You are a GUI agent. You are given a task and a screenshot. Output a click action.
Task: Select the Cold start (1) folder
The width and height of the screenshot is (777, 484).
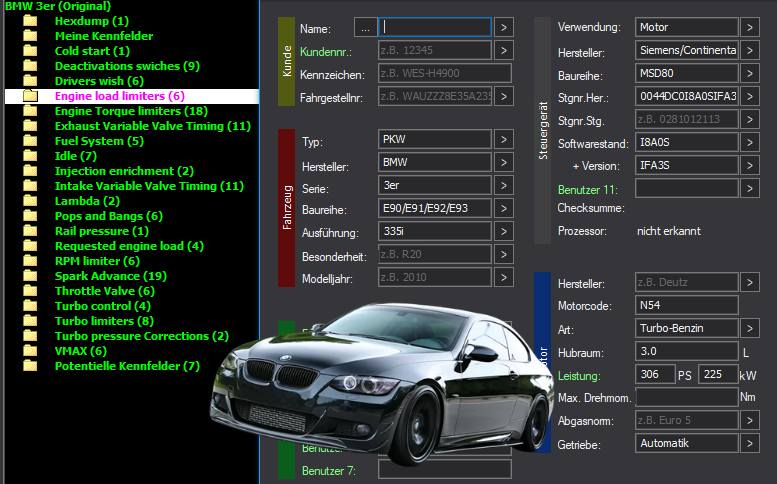click(92, 51)
